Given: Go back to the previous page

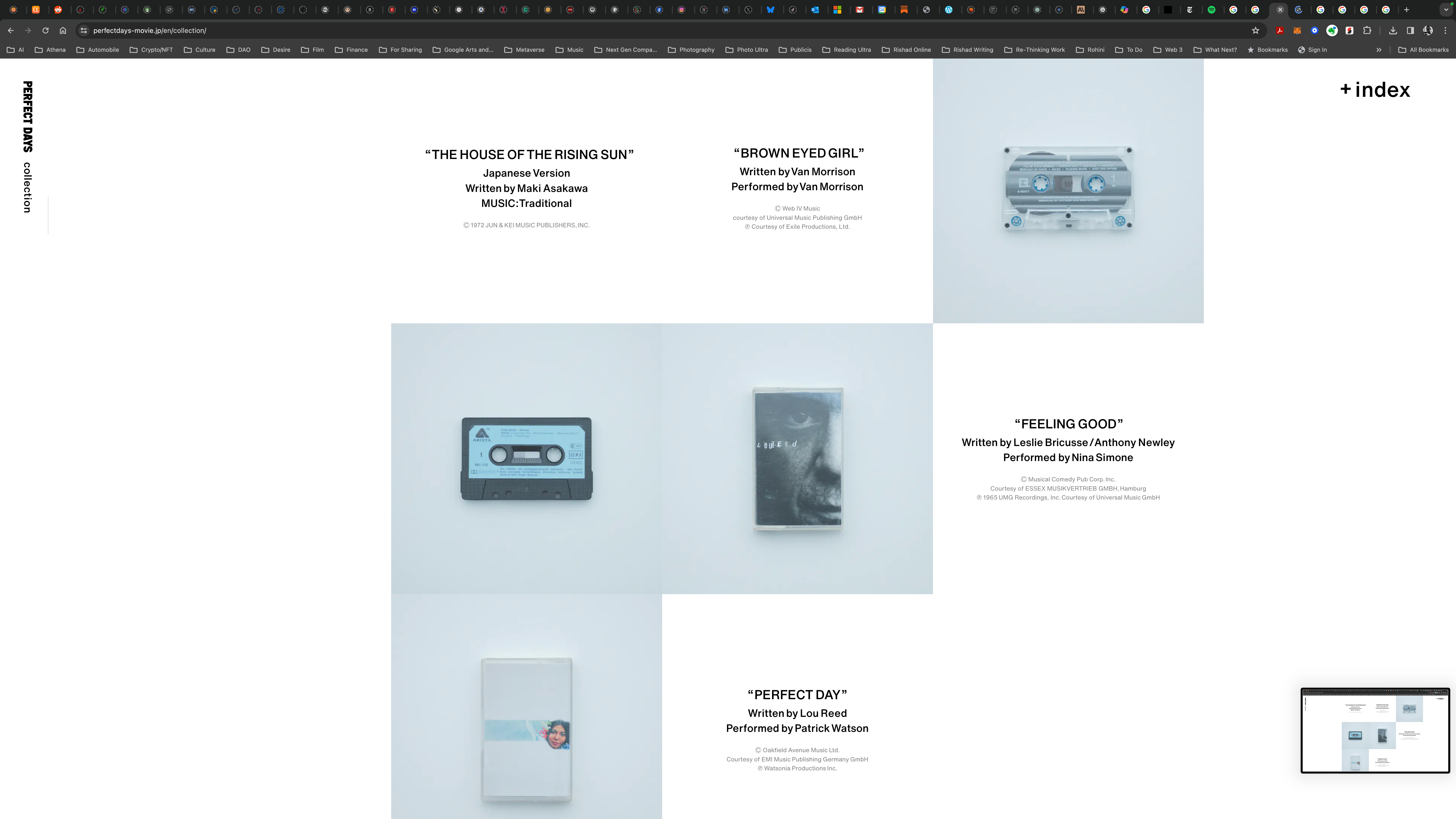Looking at the screenshot, I should point(10,30).
